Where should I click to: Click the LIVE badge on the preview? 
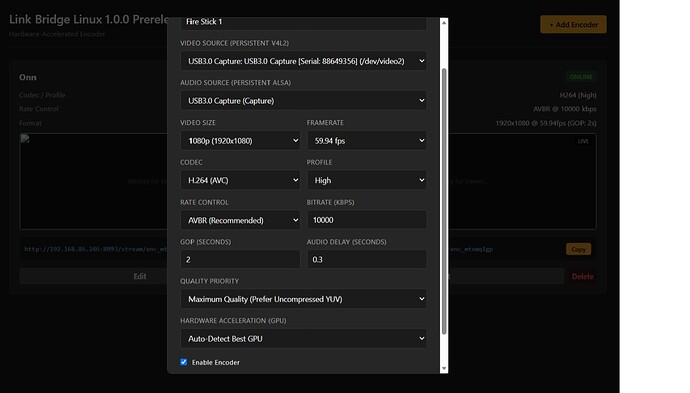[583, 141]
